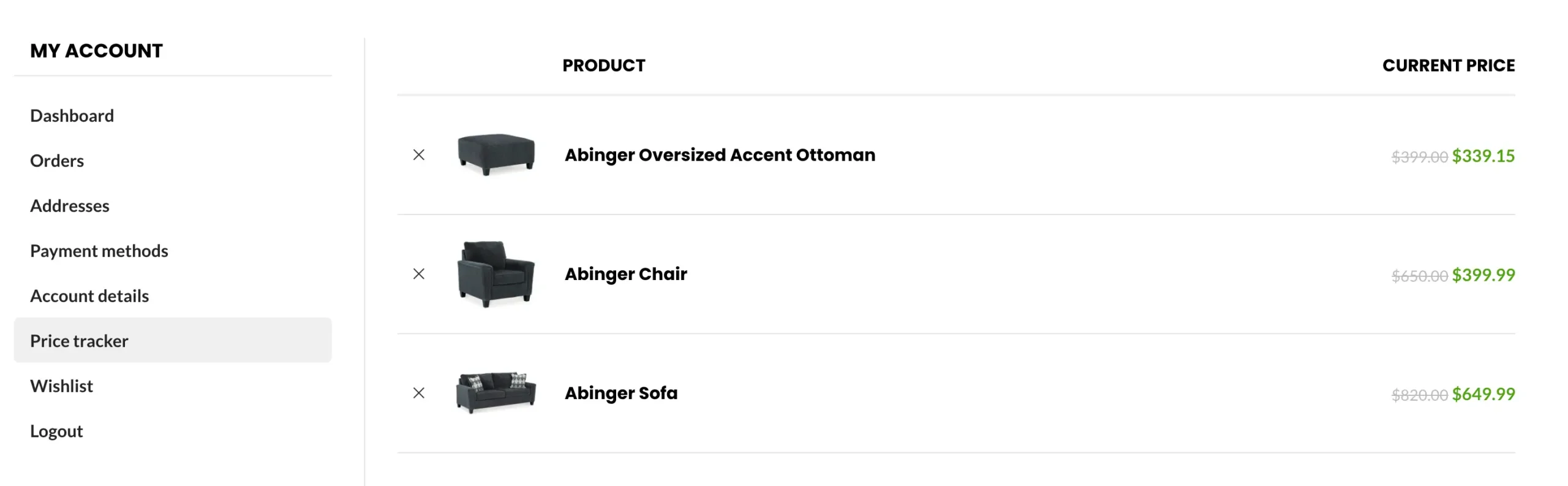Click the PRODUCT column header
The height and width of the screenshot is (486, 1568).
[604, 65]
